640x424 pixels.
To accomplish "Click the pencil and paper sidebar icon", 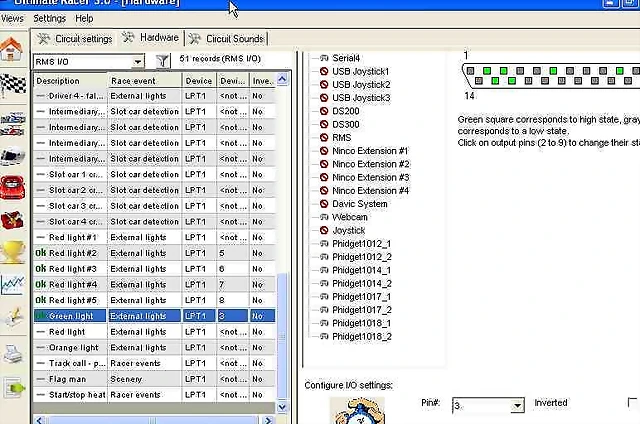I will pyautogui.click(x=12, y=317).
